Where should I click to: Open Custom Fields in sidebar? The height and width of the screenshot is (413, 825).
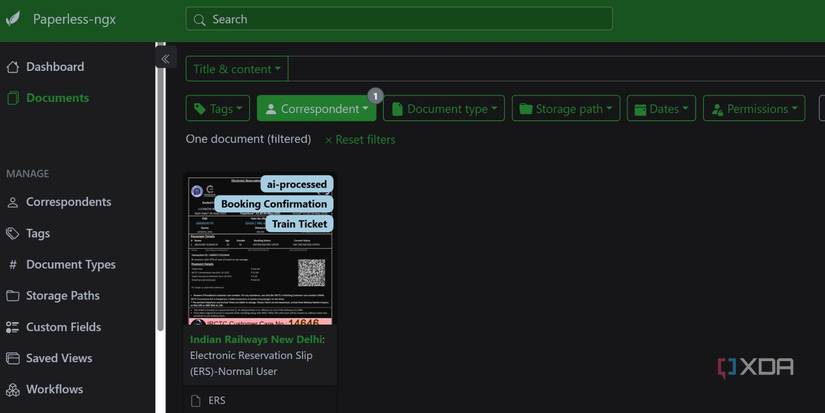[63, 327]
